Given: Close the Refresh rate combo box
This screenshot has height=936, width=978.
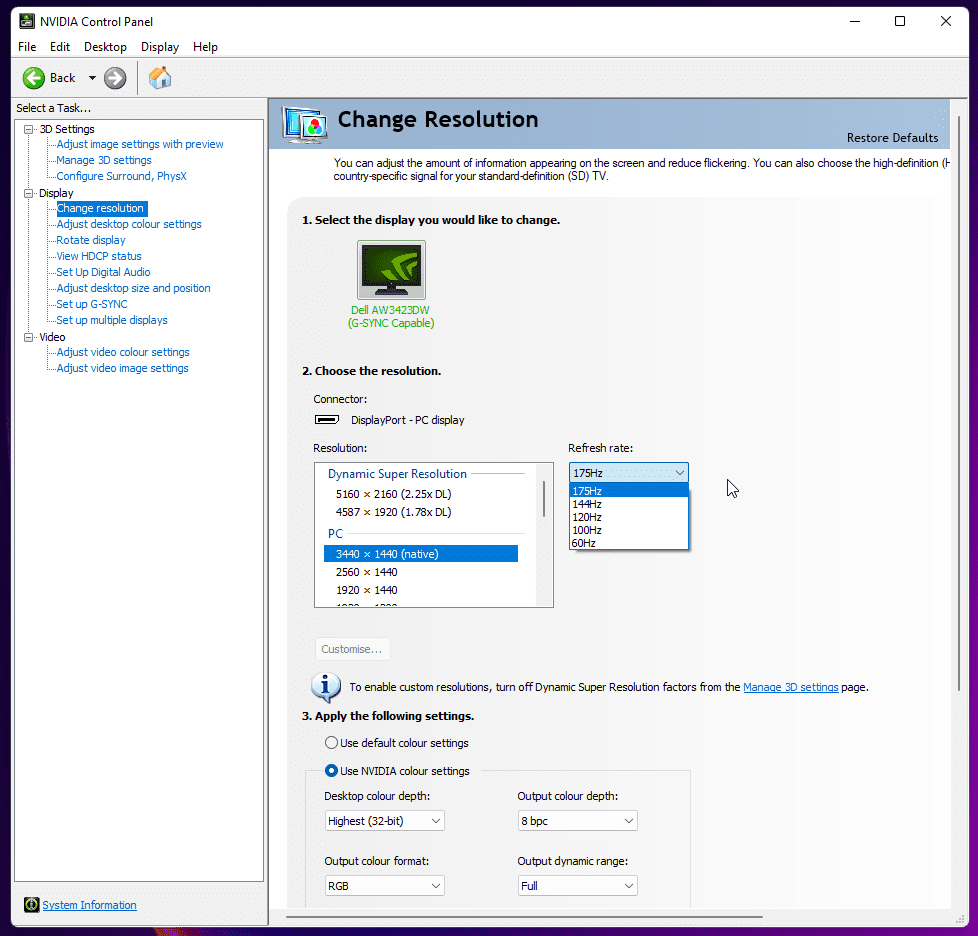Looking at the screenshot, I should pyautogui.click(x=628, y=473).
